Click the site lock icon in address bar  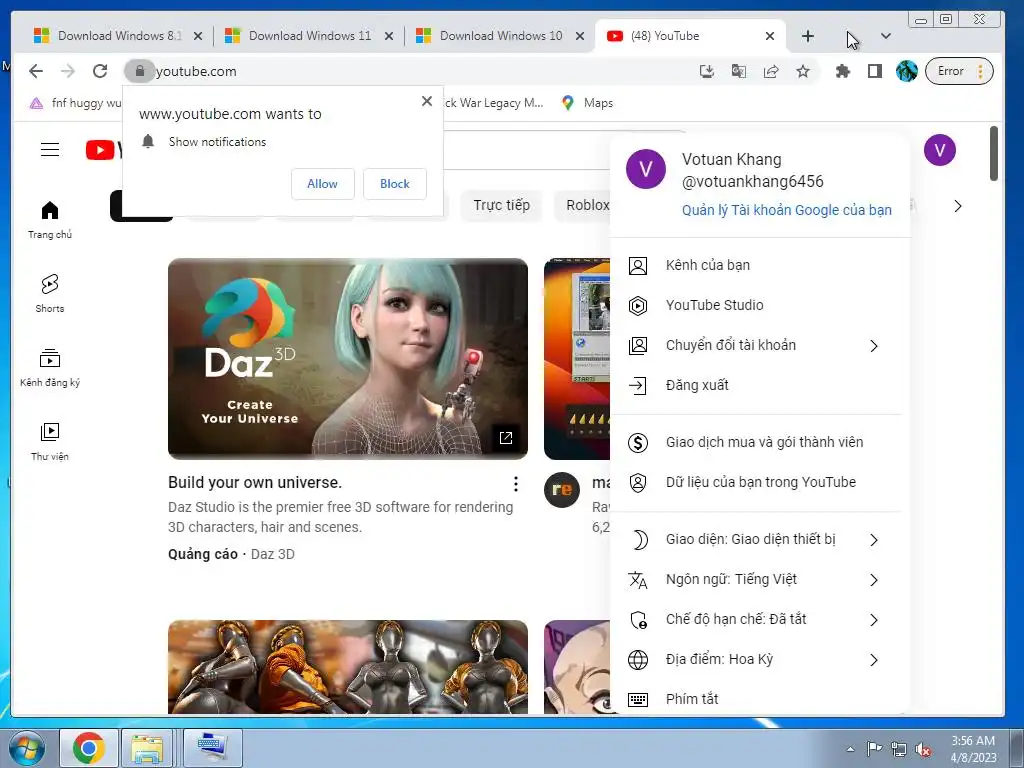coord(139,71)
